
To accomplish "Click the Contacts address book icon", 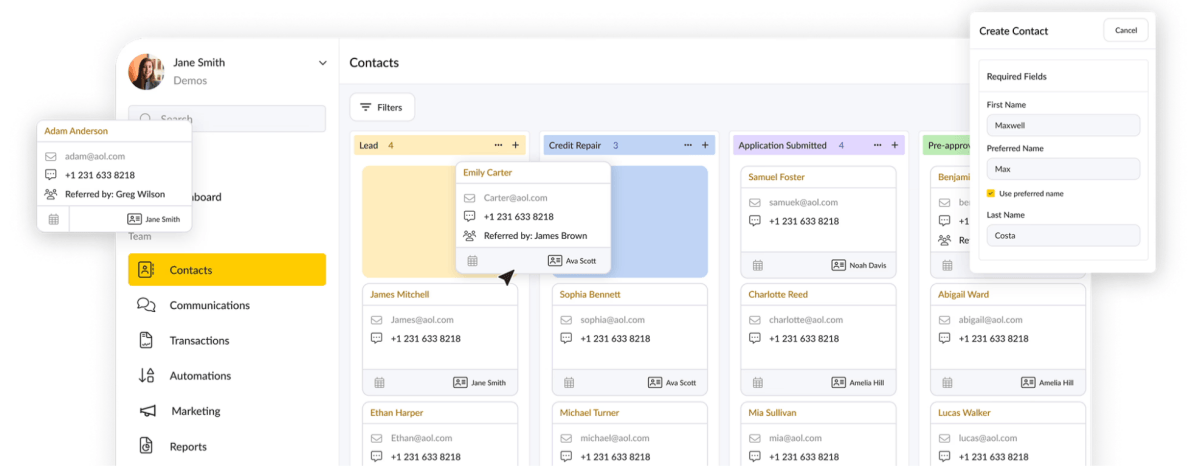I will pyautogui.click(x=146, y=270).
